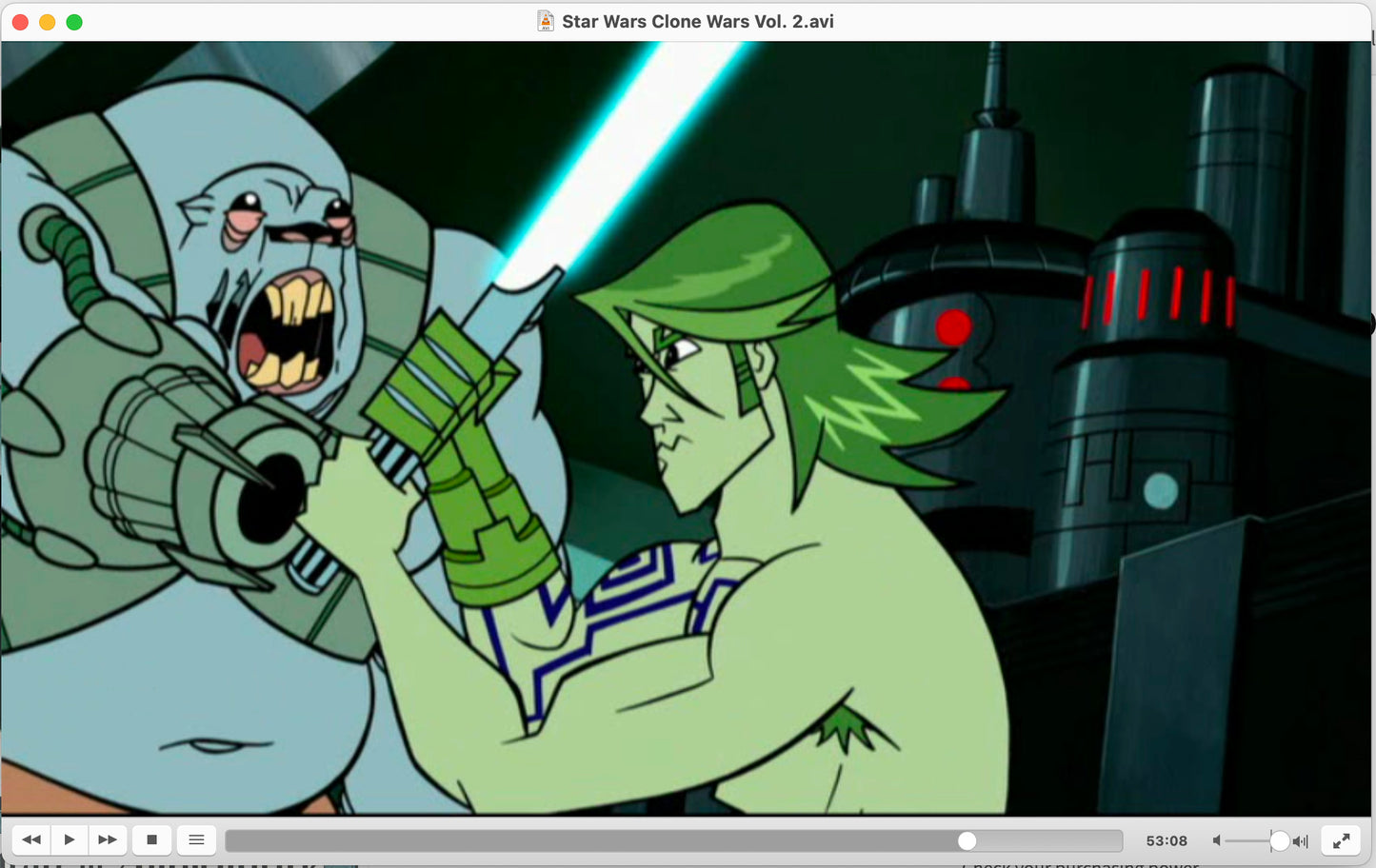Toggle the 53:08 time display

[x=1166, y=840]
